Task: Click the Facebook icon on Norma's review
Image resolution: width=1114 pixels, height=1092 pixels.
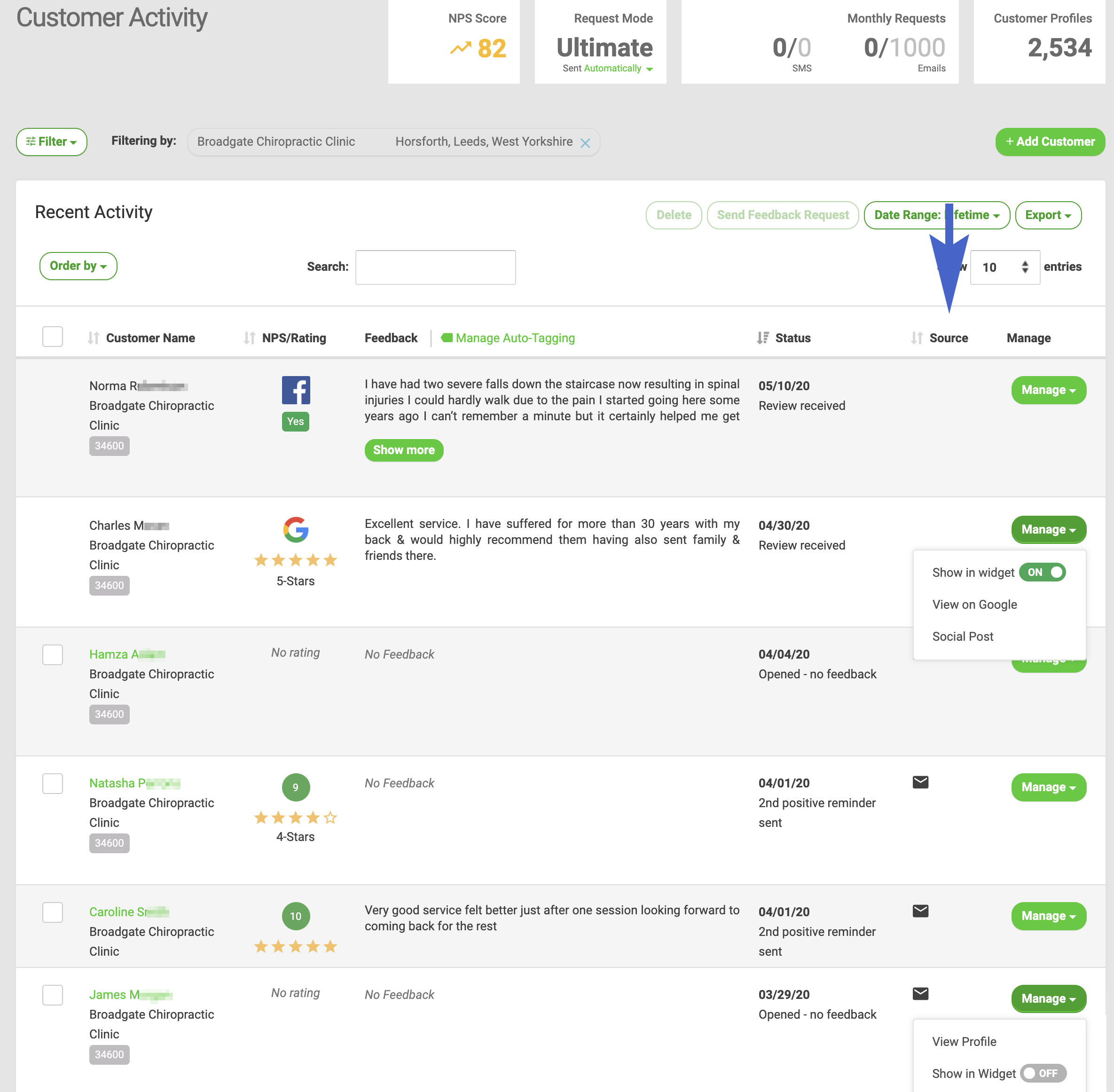Action: 296,390
